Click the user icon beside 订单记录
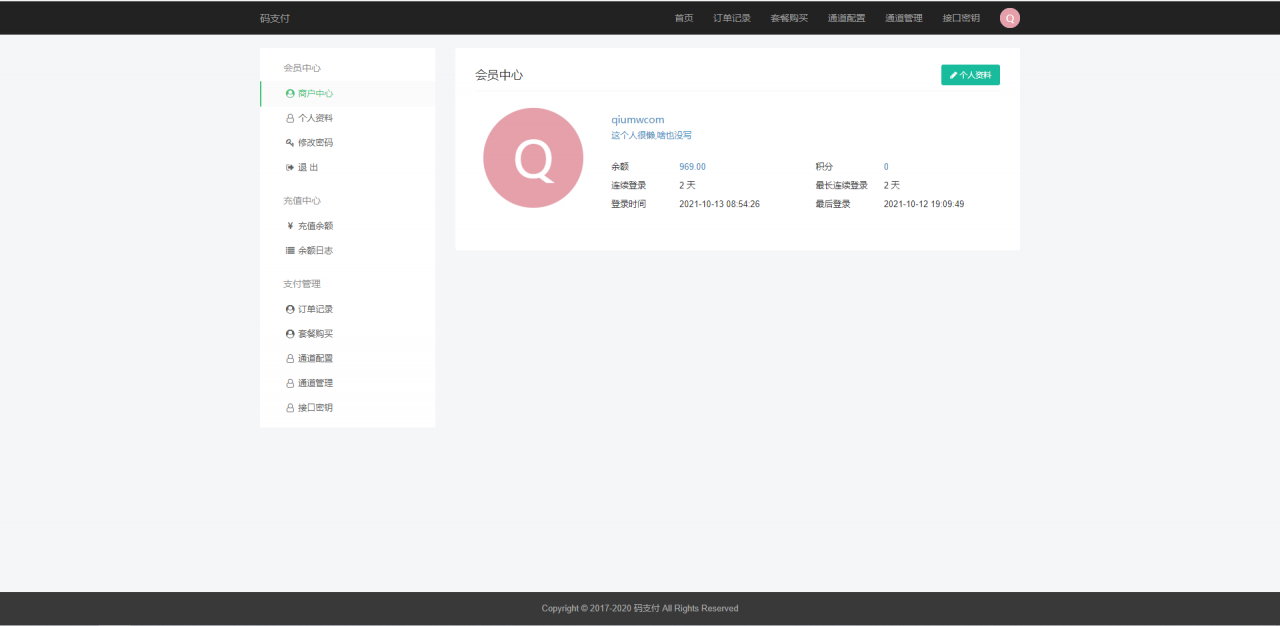This screenshot has height=626, width=1280. pos(290,309)
